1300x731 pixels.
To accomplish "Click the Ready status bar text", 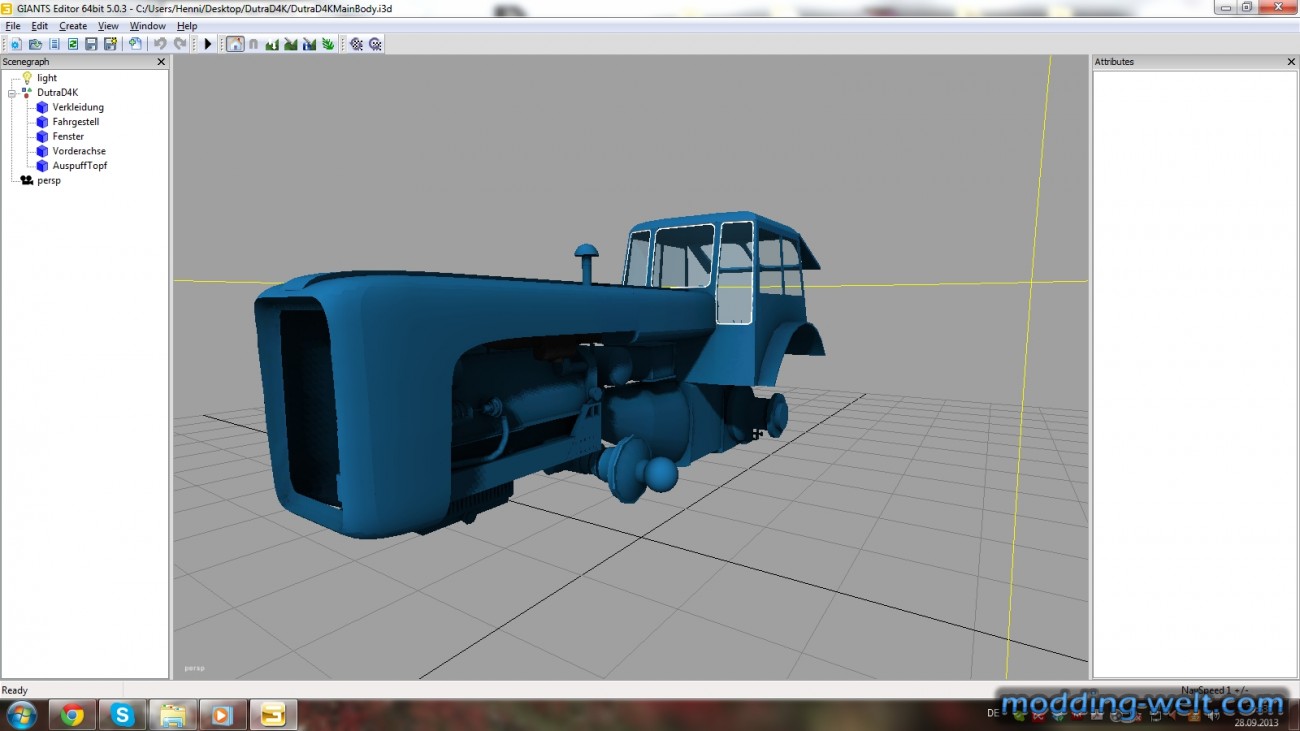I will tap(15, 690).
